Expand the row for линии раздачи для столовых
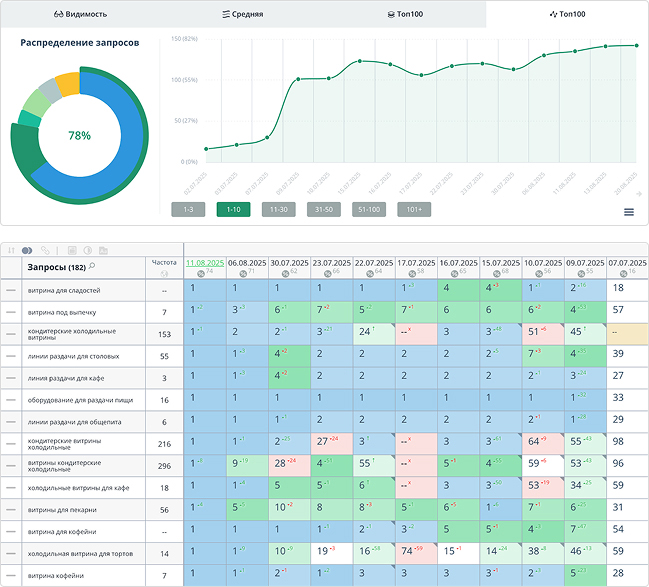This screenshot has height=587, width=649. [11, 355]
